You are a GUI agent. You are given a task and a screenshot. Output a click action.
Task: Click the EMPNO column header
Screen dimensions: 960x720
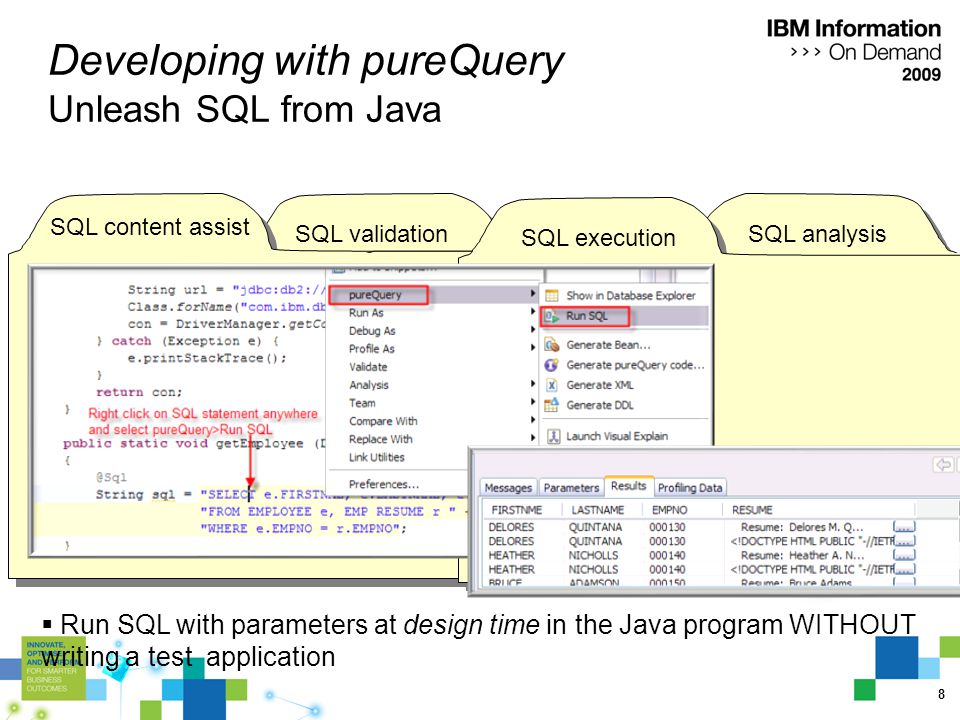coord(669,509)
